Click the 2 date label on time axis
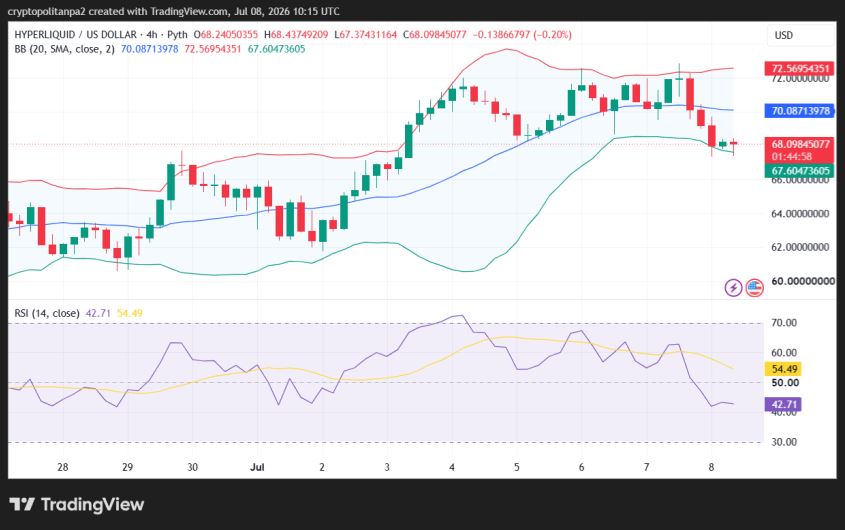Viewport: 845px width, 530px height. point(322,467)
